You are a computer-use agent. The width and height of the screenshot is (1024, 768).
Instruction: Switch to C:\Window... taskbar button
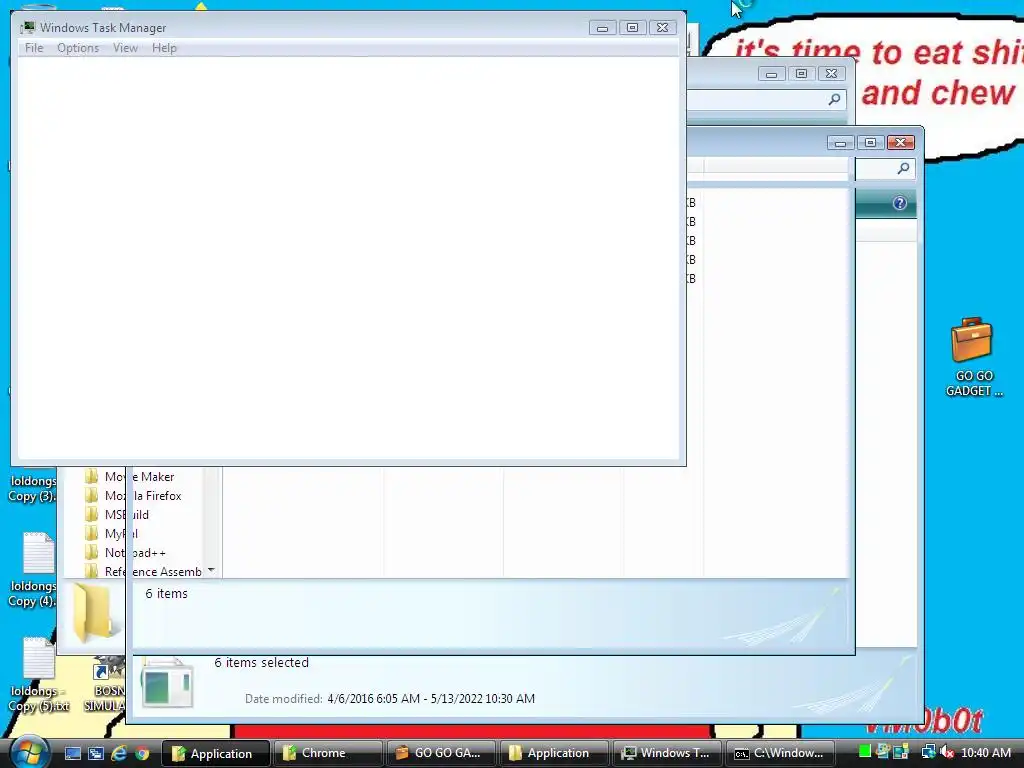pos(779,753)
